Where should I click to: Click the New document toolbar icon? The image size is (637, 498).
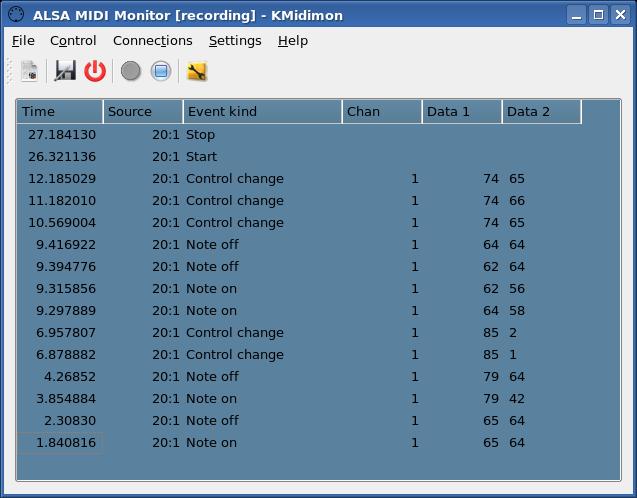(29, 71)
